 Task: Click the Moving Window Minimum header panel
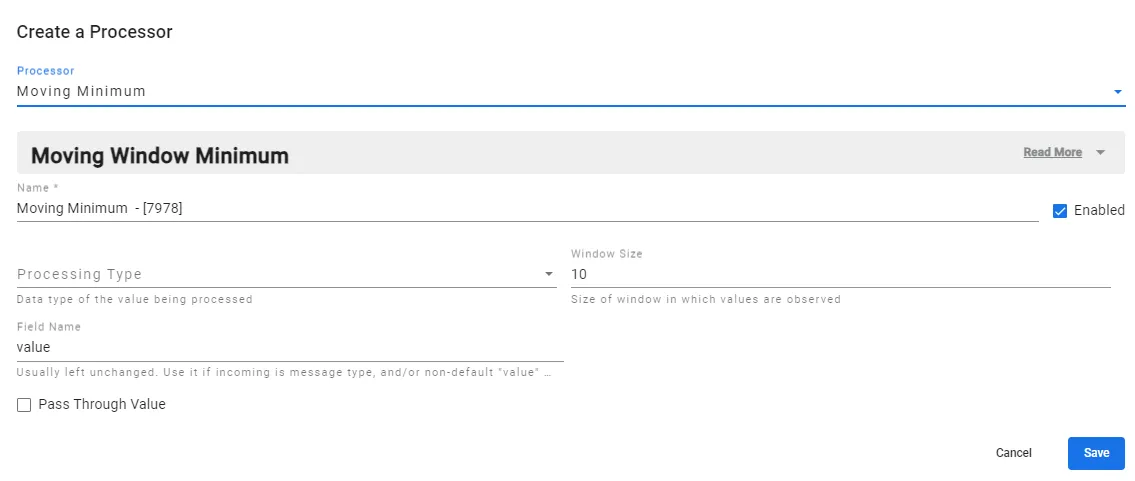point(500,154)
